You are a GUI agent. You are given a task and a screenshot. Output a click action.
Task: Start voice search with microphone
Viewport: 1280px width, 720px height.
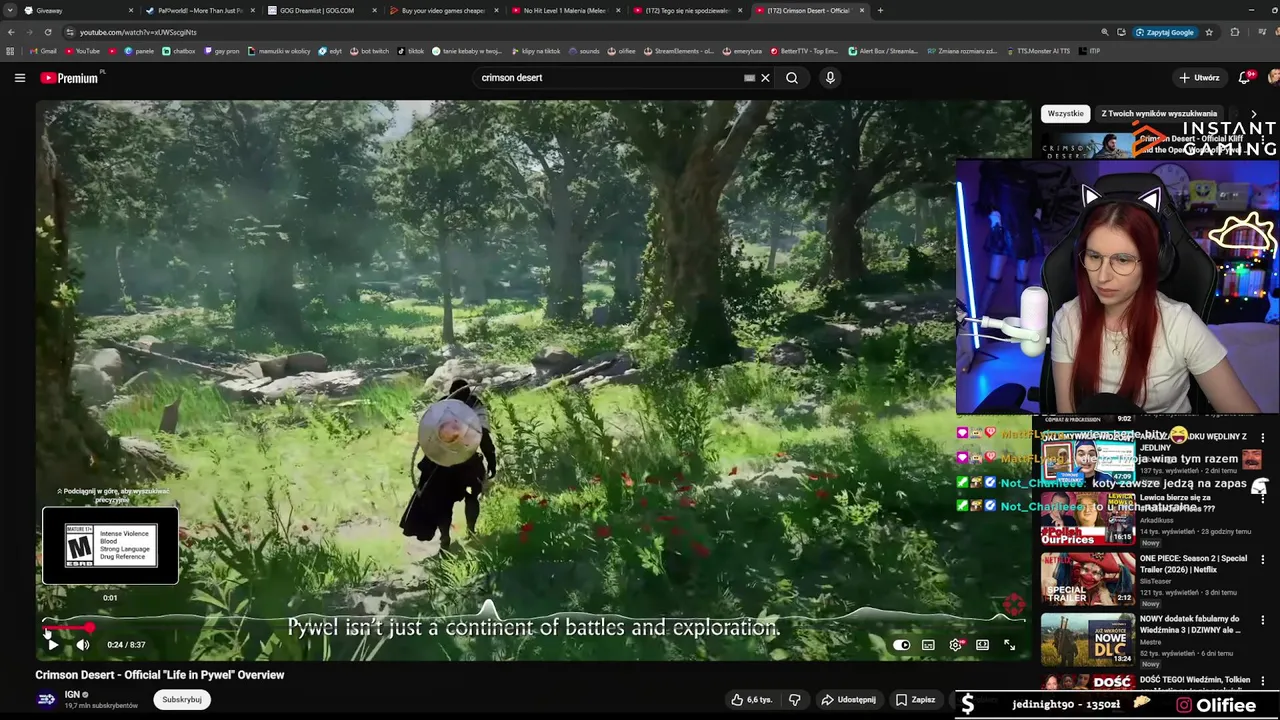[x=830, y=78]
